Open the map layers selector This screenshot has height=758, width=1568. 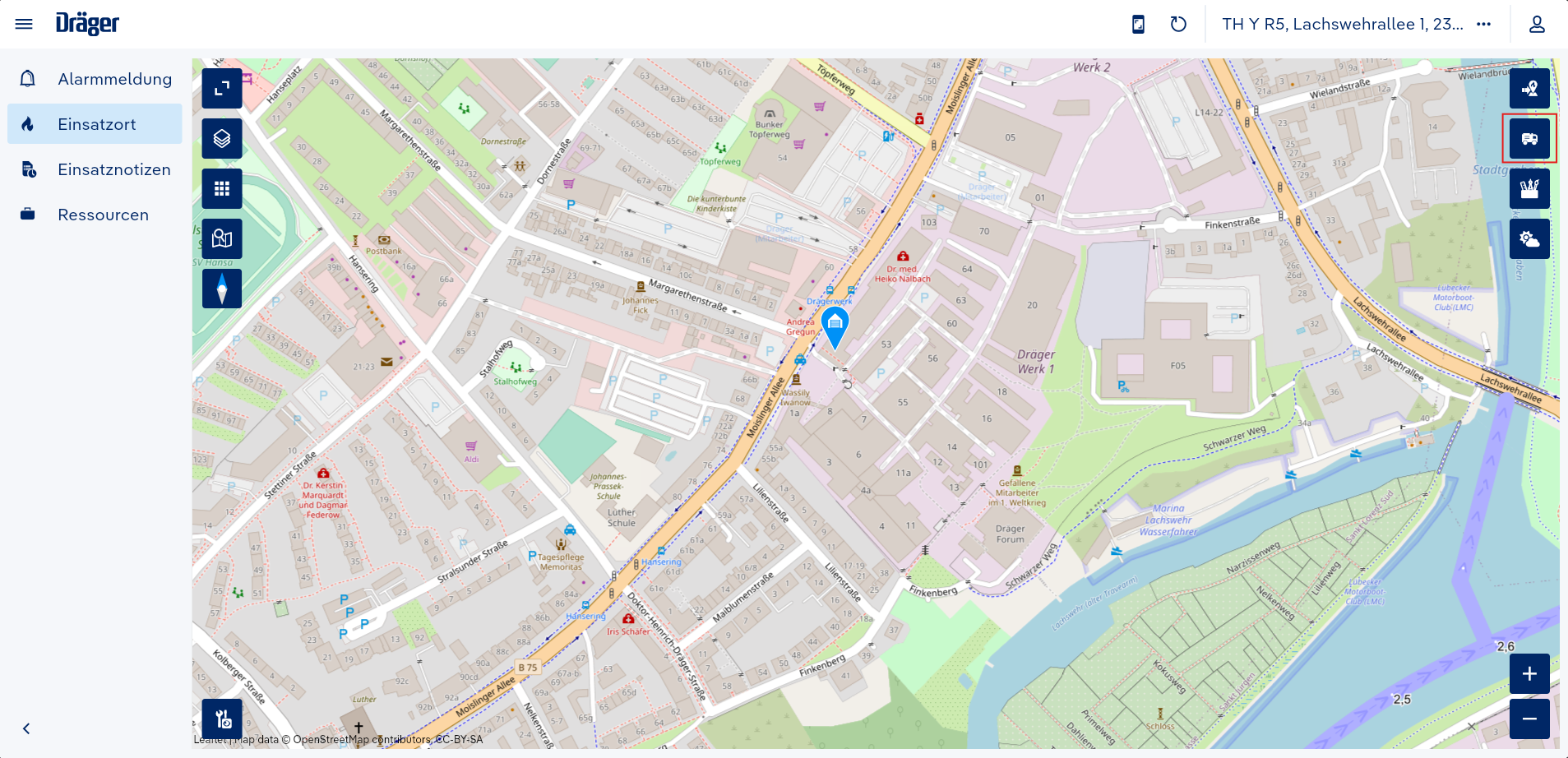[222, 139]
